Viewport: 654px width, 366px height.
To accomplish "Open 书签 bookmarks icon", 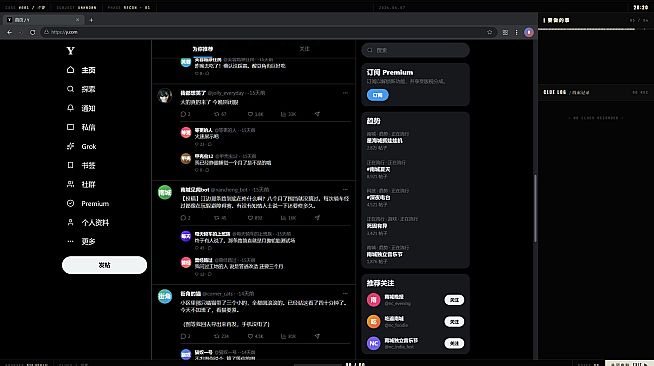I will pyautogui.click(x=70, y=165).
